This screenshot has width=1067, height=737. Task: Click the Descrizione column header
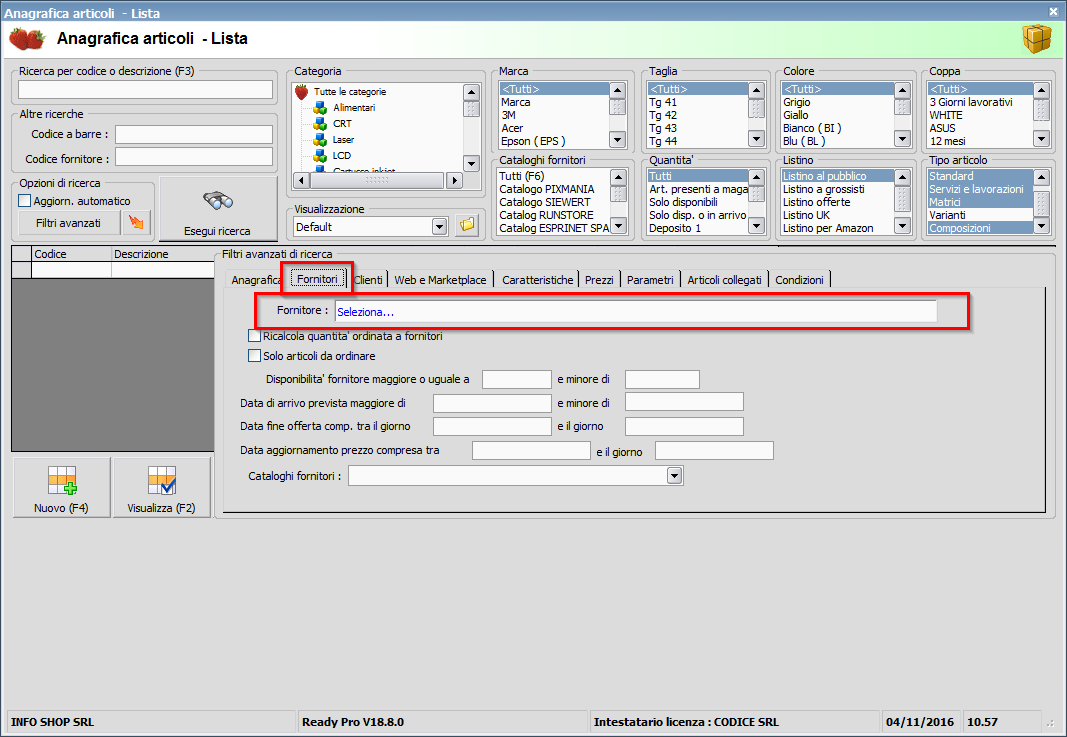[x=163, y=254]
